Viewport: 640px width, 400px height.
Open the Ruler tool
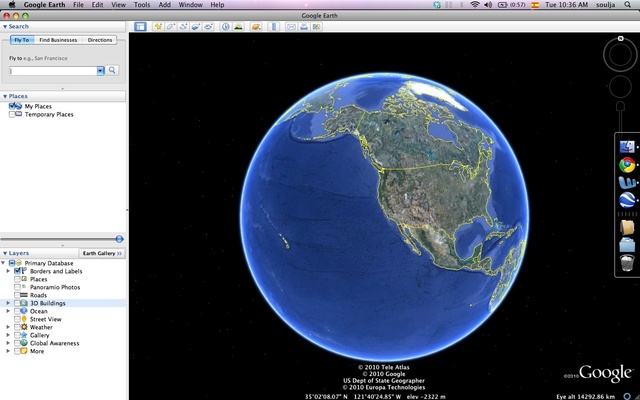(x=274, y=27)
